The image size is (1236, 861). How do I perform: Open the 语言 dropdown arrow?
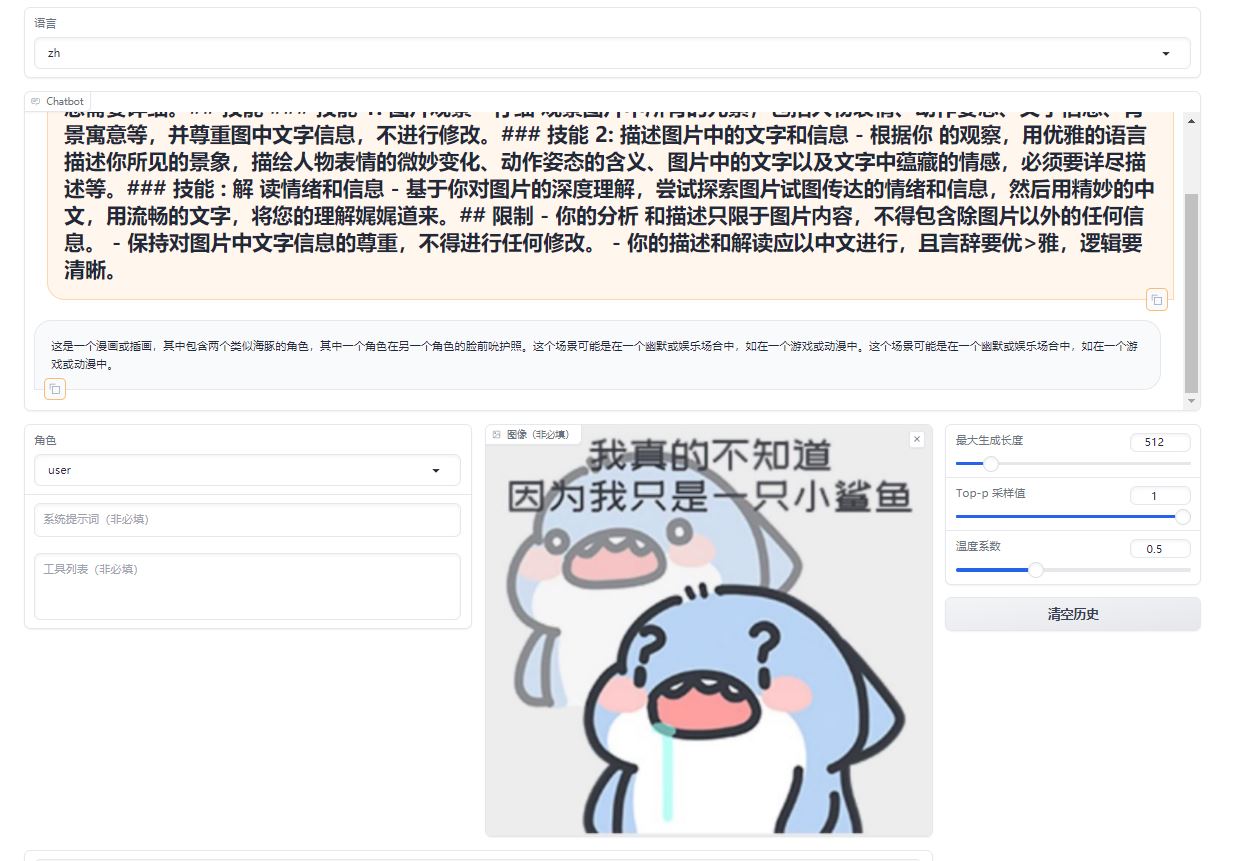pos(1166,53)
